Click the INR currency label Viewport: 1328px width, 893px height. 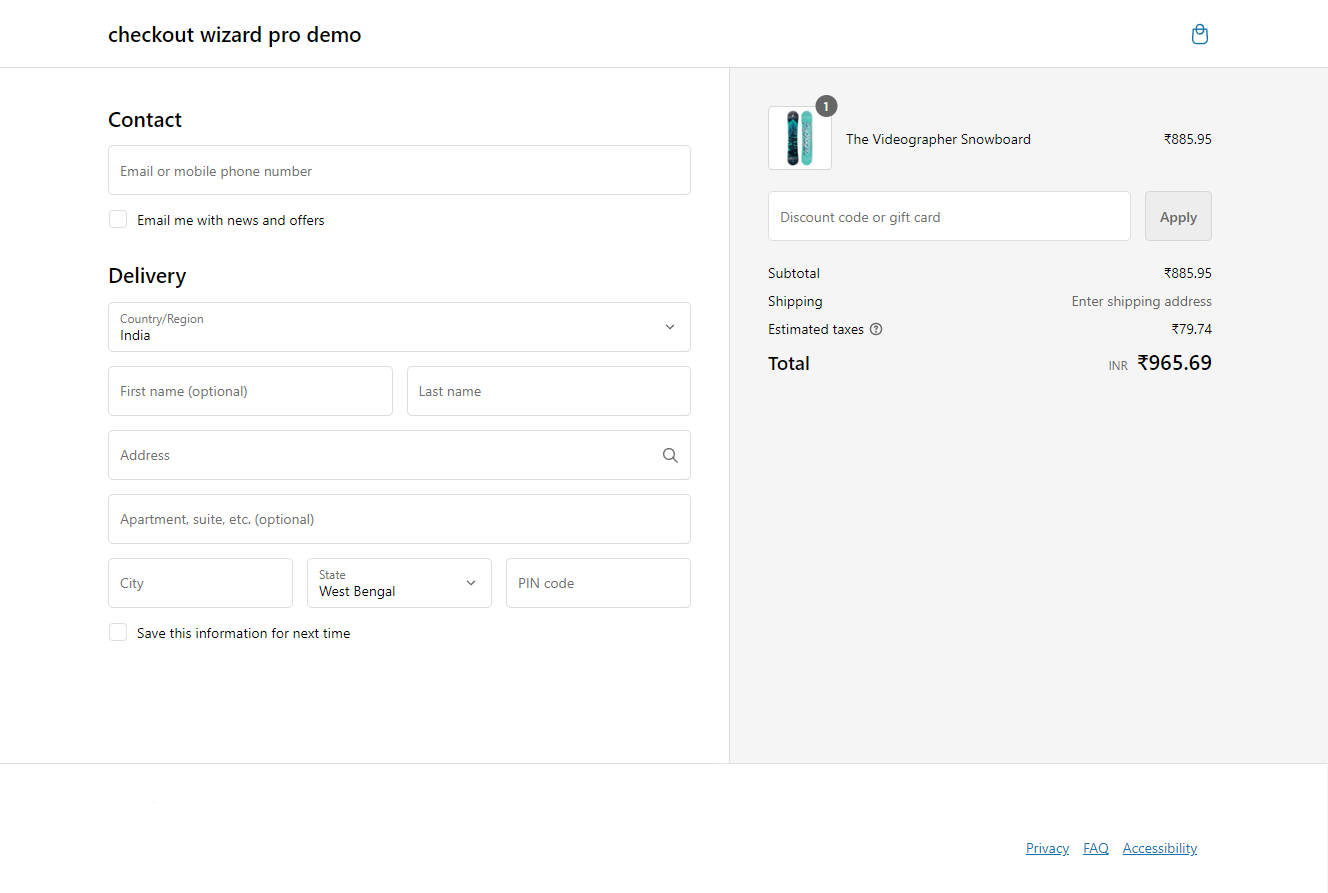point(1118,366)
